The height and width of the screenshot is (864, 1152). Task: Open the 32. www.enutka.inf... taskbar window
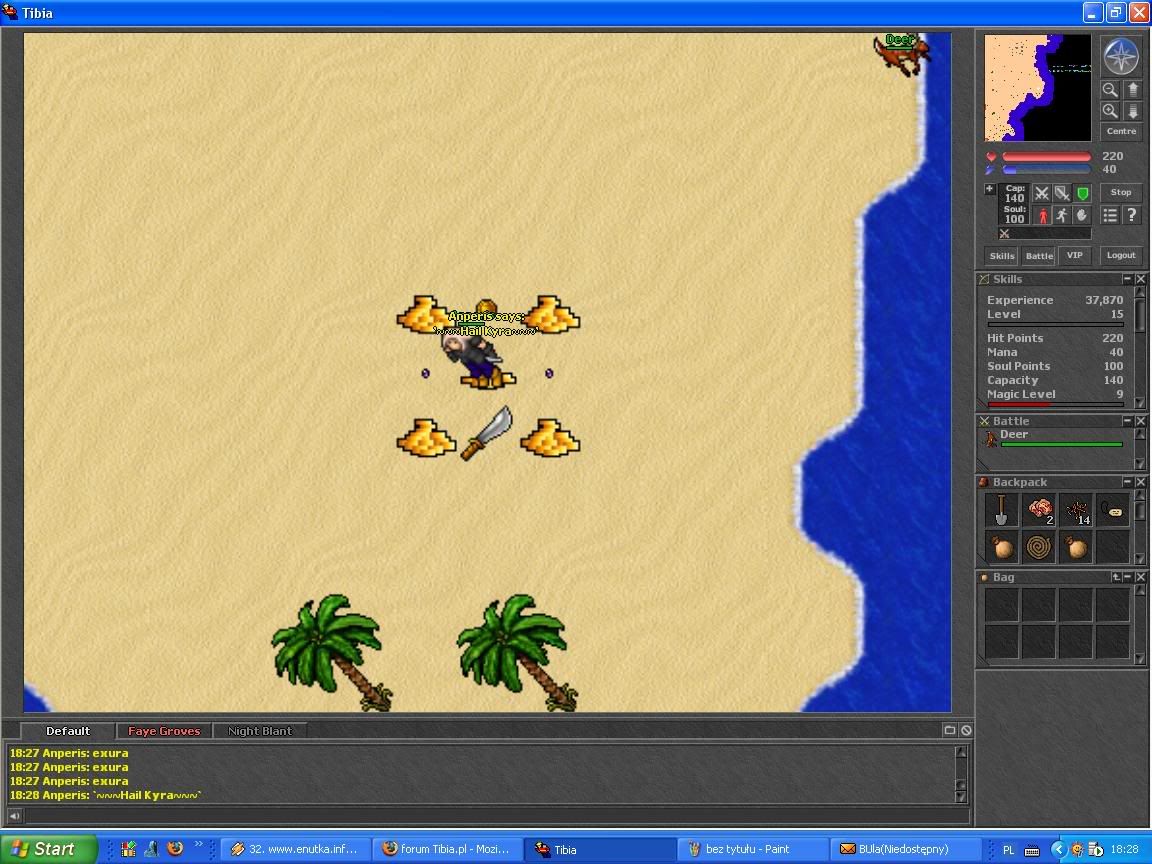click(295, 849)
